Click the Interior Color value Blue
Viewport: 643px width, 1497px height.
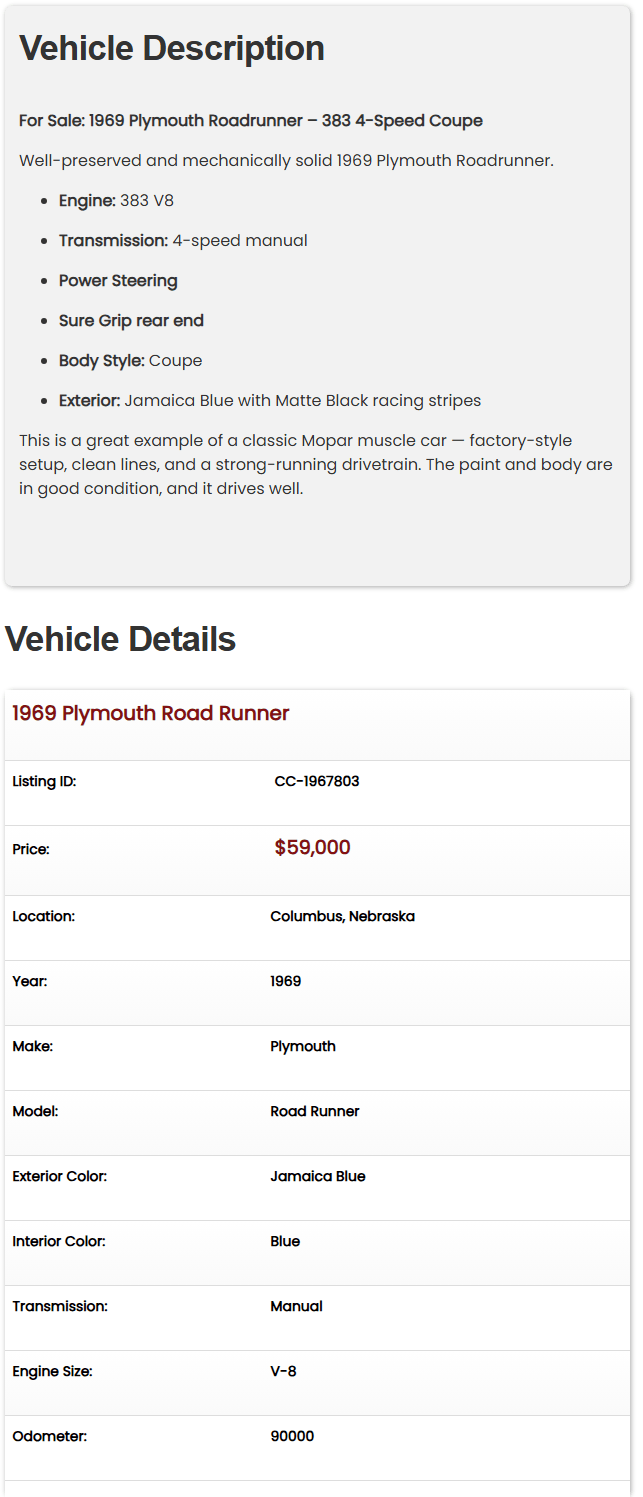[285, 1241]
